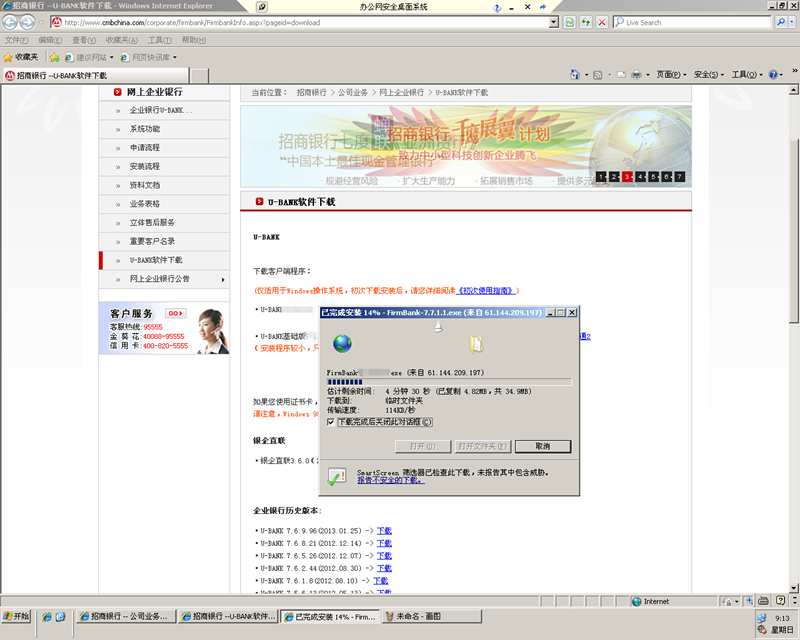Open the recent pages dropdown arrow

tap(41, 22)
